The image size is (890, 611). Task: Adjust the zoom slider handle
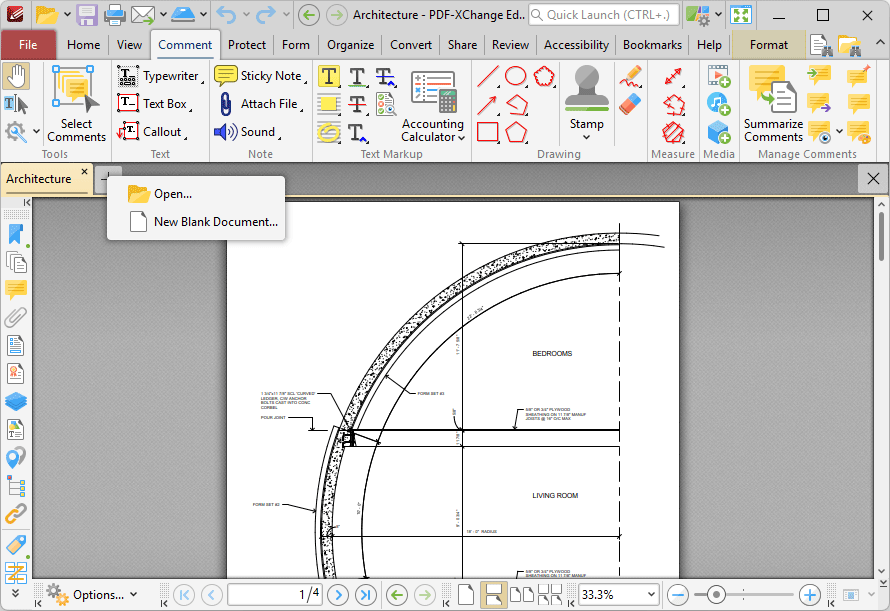tap(716, 595)
